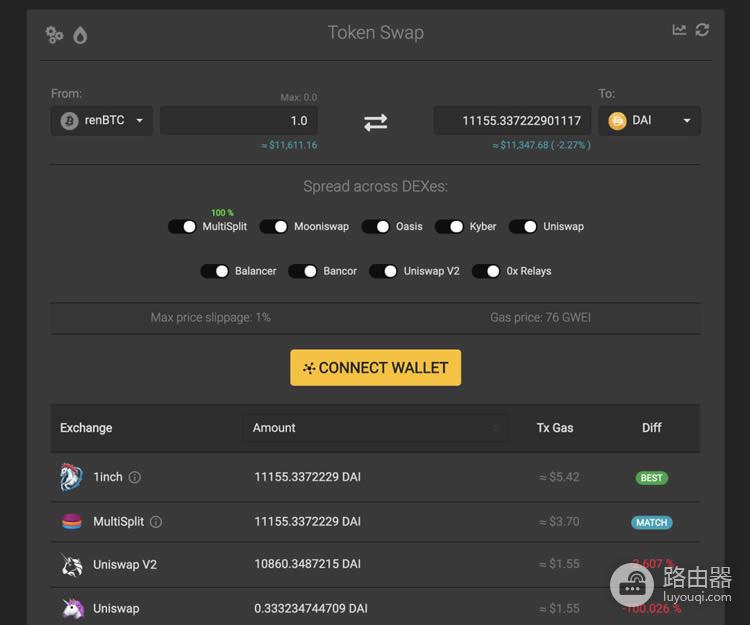Click the Max: 0.0 link
The width and height of the screenshot is (750, 625).
click(x=298, y=98)
